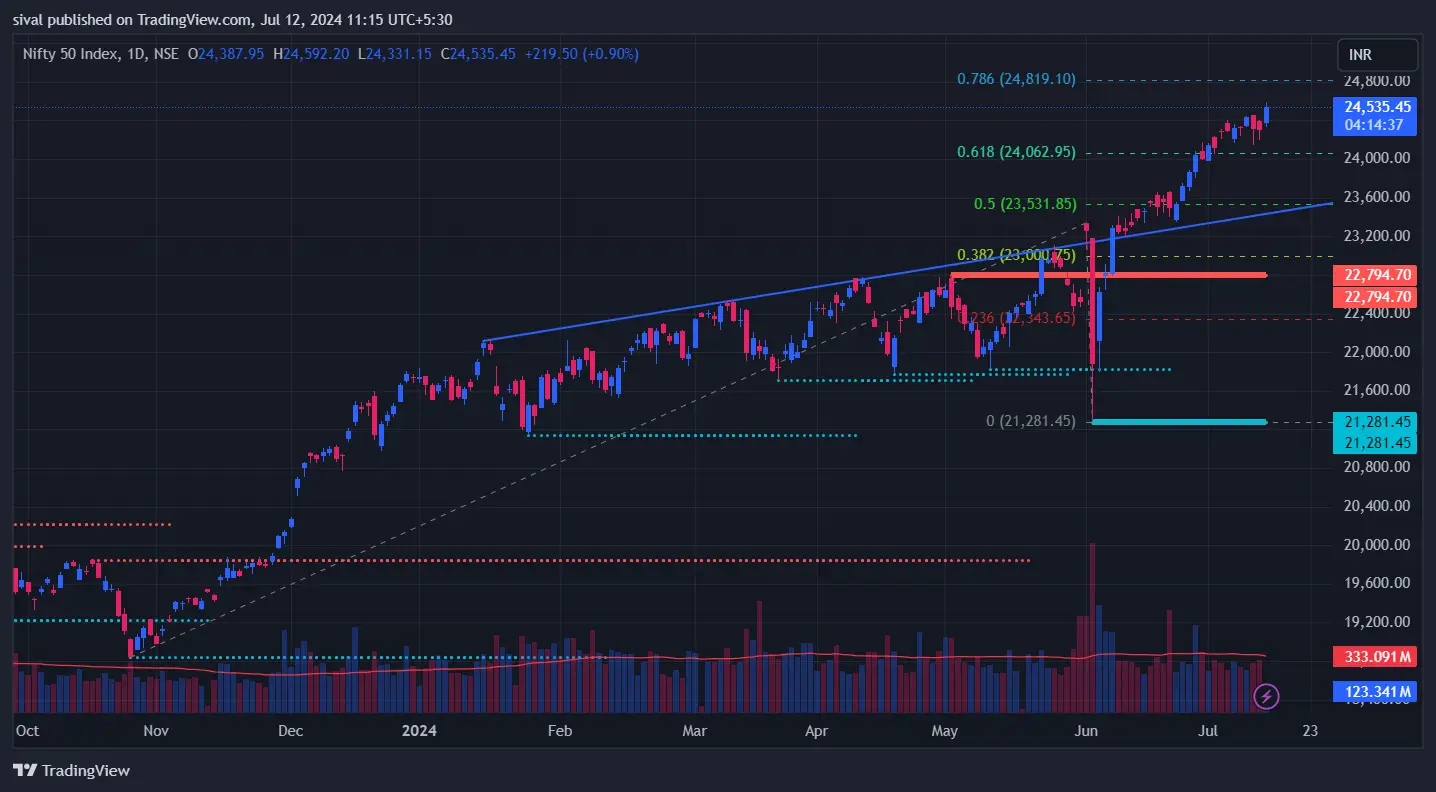Click the 22,000.00 price scale label
This screenshot has height=792, width=1436.
coord(1375,352)
